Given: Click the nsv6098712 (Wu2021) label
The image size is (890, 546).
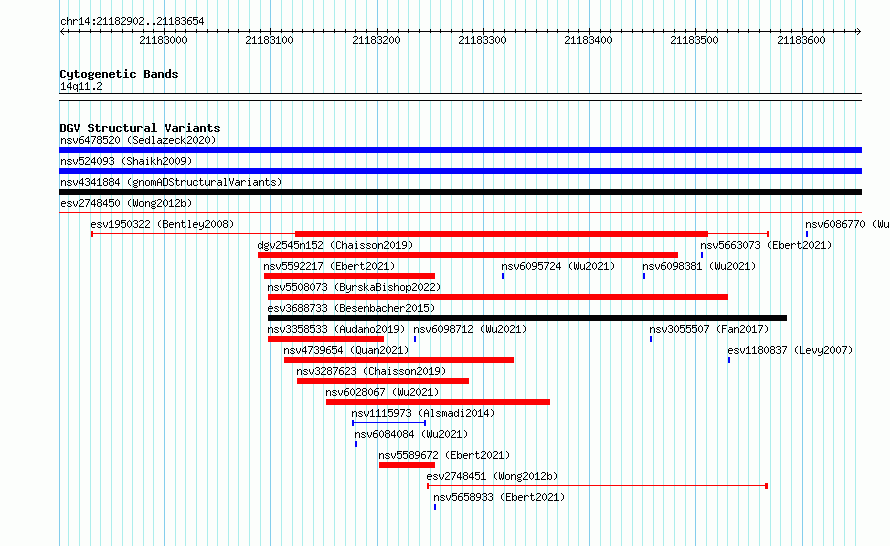Looking at the screenshot, I should coord(470,329).
